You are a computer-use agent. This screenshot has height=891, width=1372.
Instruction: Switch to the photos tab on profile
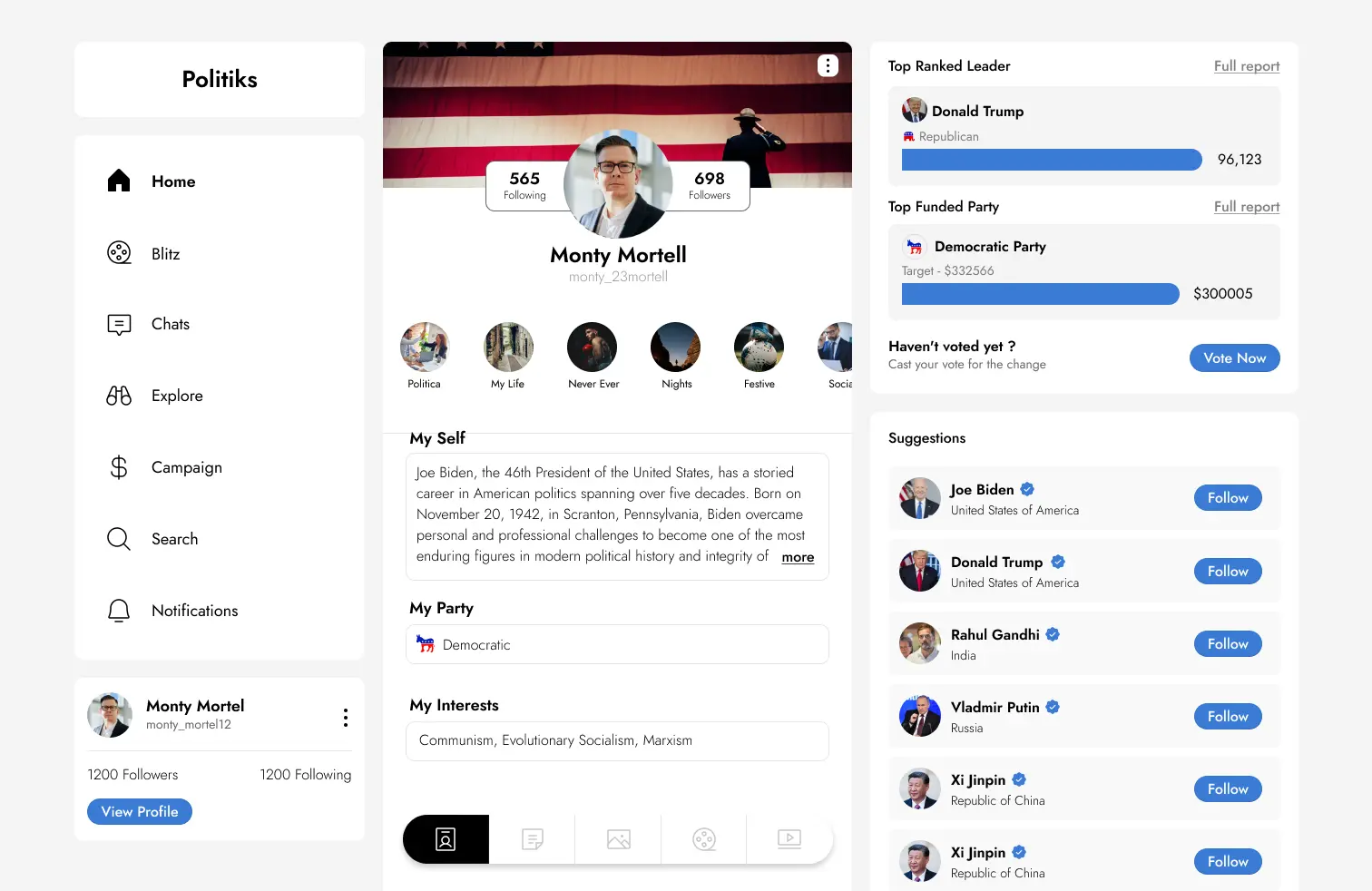click(618, 839)
